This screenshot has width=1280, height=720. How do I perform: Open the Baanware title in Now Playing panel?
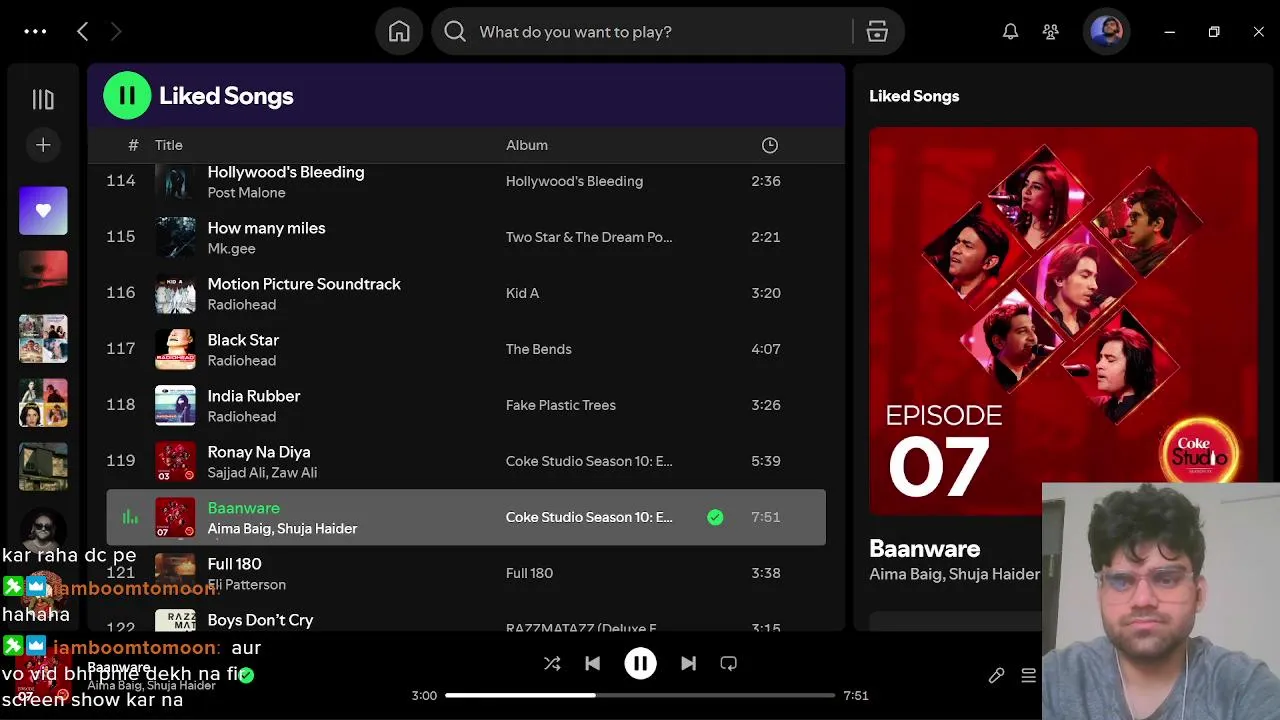(924, 549)
